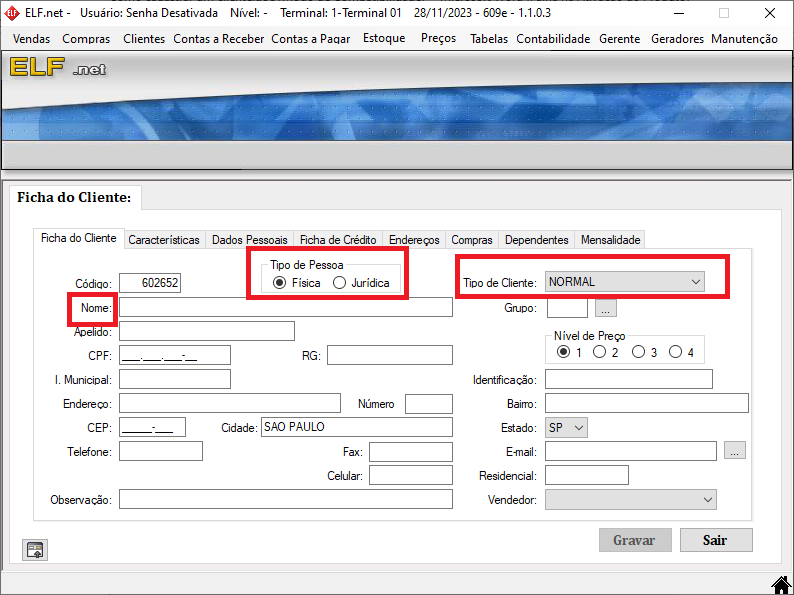The width and height of the screenshot is (794, 595).
Task: Switch to the Dados Pessoais tab
Action: (x=250, y=240)
